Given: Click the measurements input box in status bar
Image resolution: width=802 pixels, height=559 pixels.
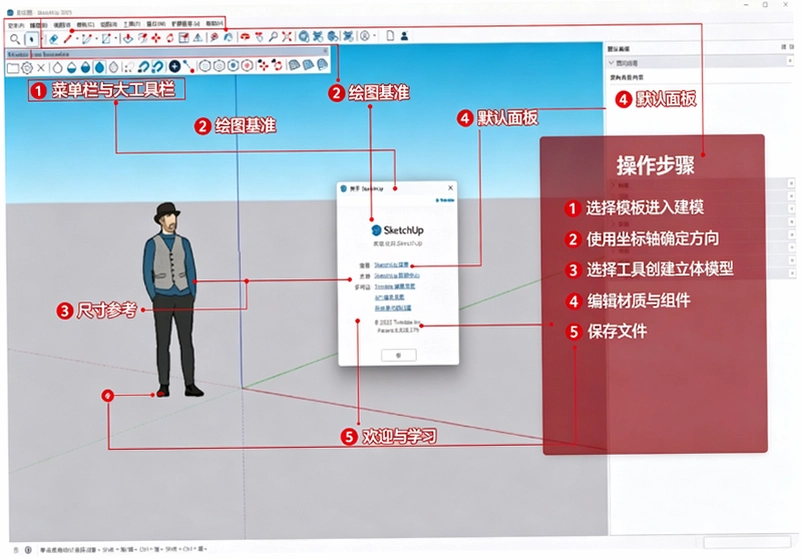Looking at the screenshot, I should pyautogui.click(x=747, y=542).
